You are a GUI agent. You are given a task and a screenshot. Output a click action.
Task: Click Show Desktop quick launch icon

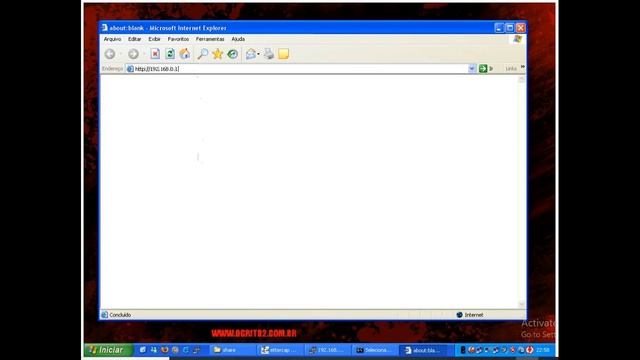click(x=142, y=350)
